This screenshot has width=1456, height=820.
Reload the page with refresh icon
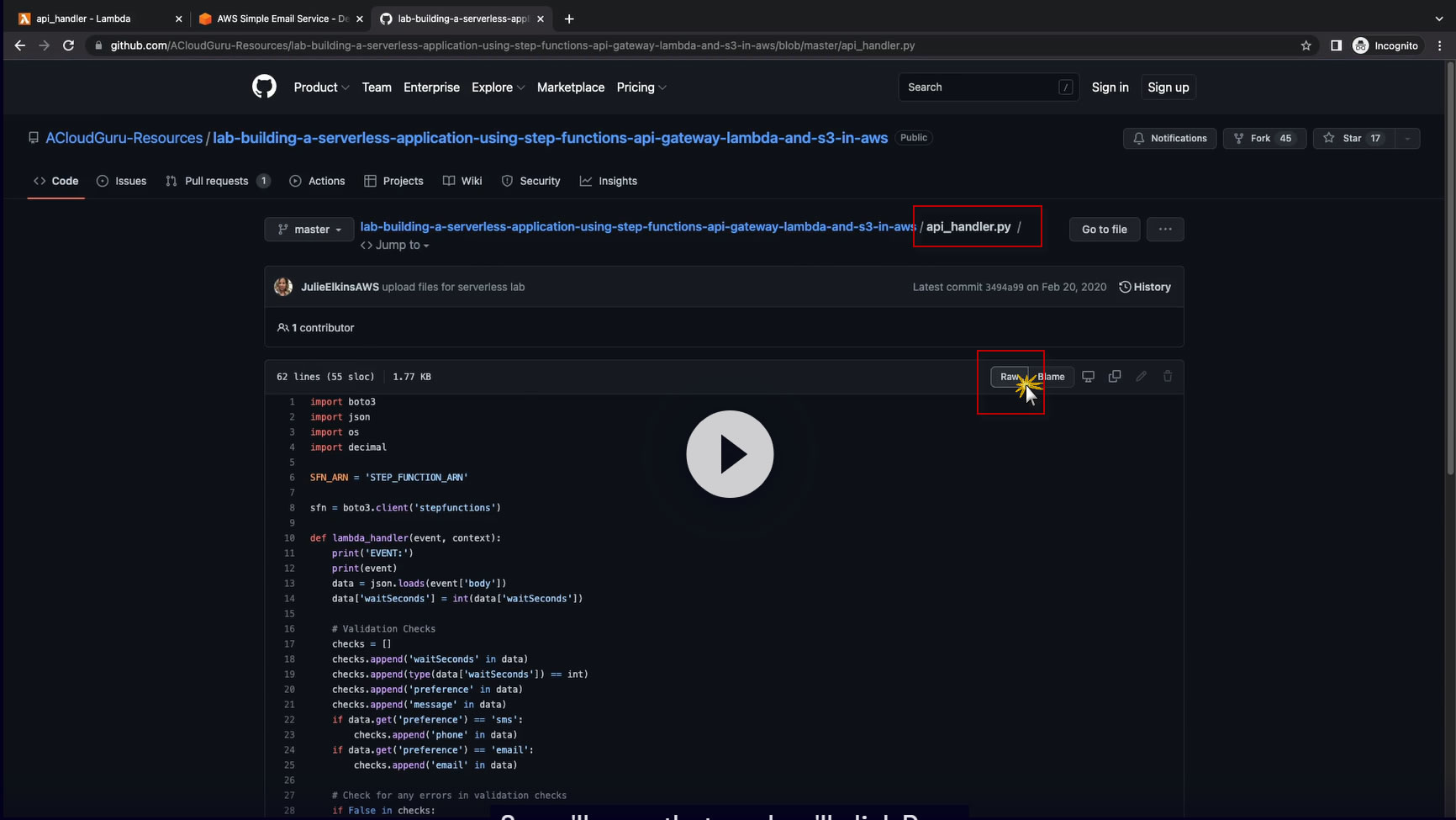tap(69, 45)
